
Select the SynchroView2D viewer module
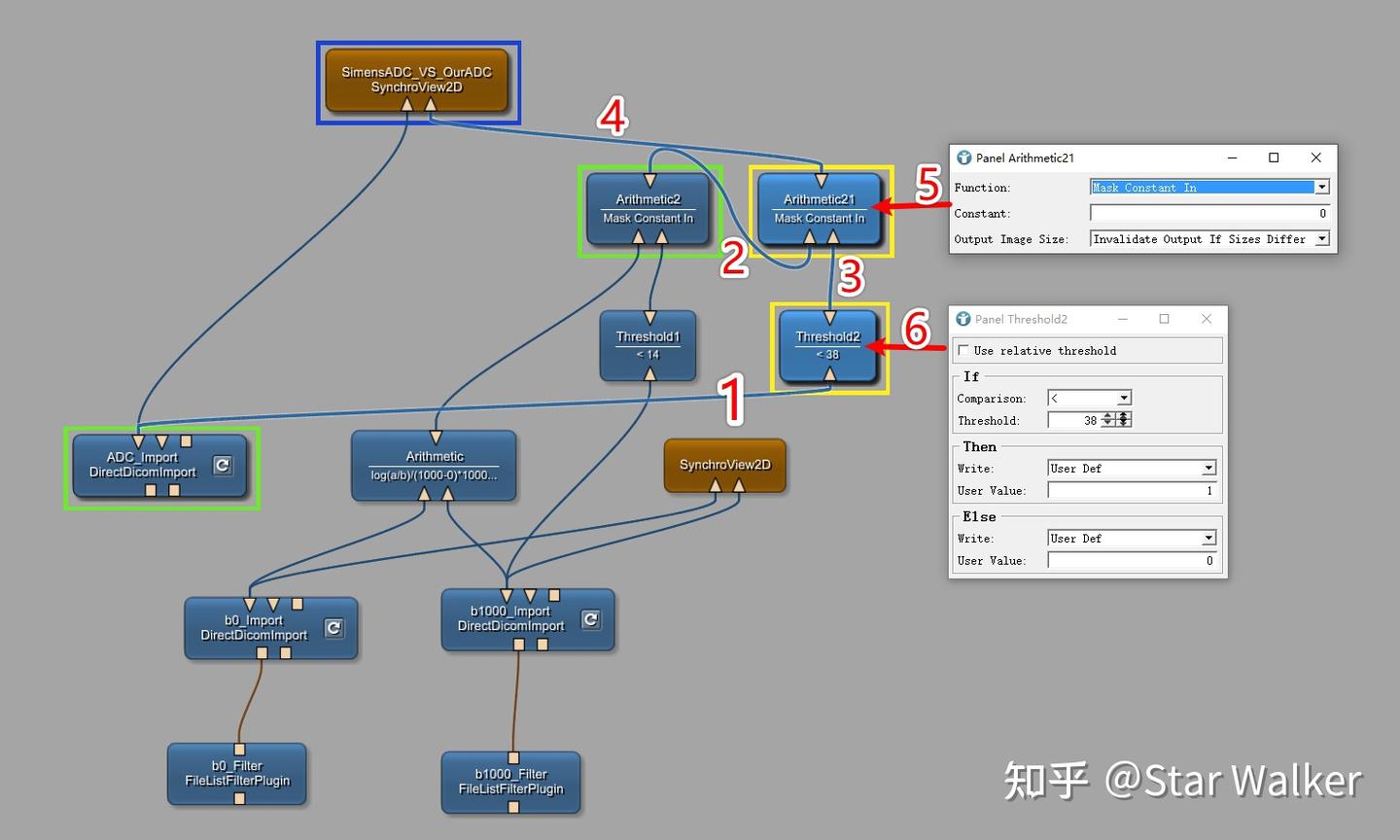(725, 465)
